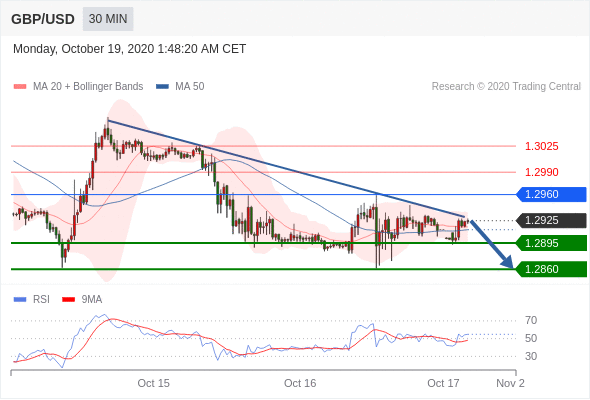Click the RSI legend swatch

[x=20, y=300]
